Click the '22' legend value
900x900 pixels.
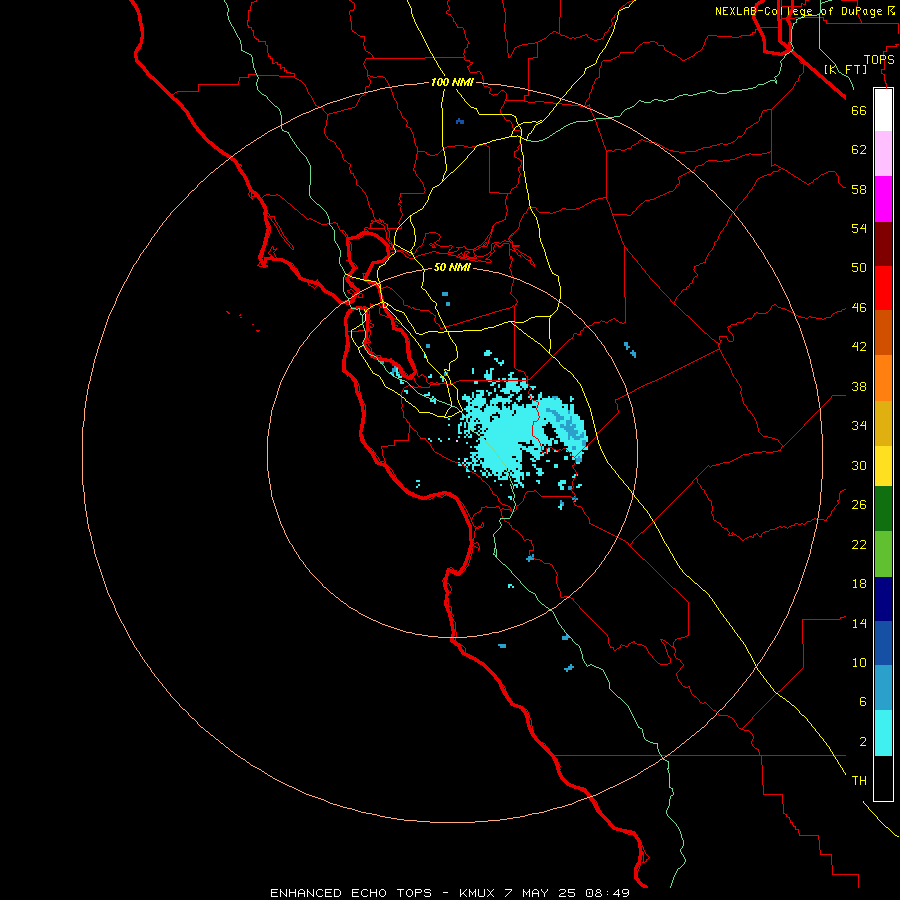coord(859,544)
